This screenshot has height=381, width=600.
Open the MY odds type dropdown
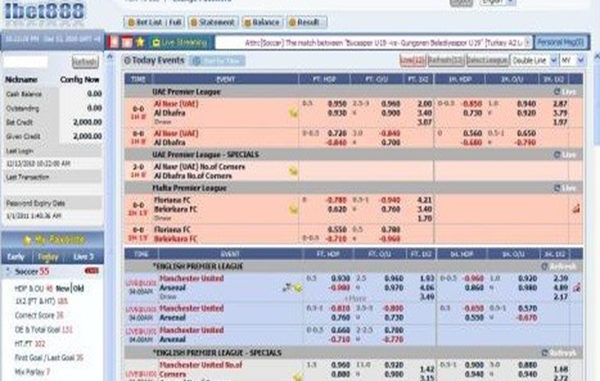(x=572, y=60)
